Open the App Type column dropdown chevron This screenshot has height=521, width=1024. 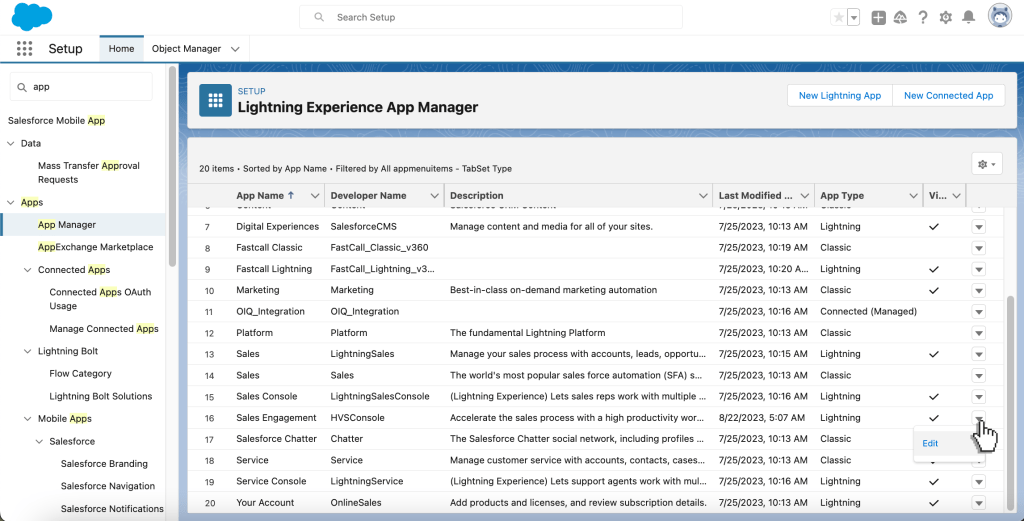pyautogui.click(x=913, y=196)
